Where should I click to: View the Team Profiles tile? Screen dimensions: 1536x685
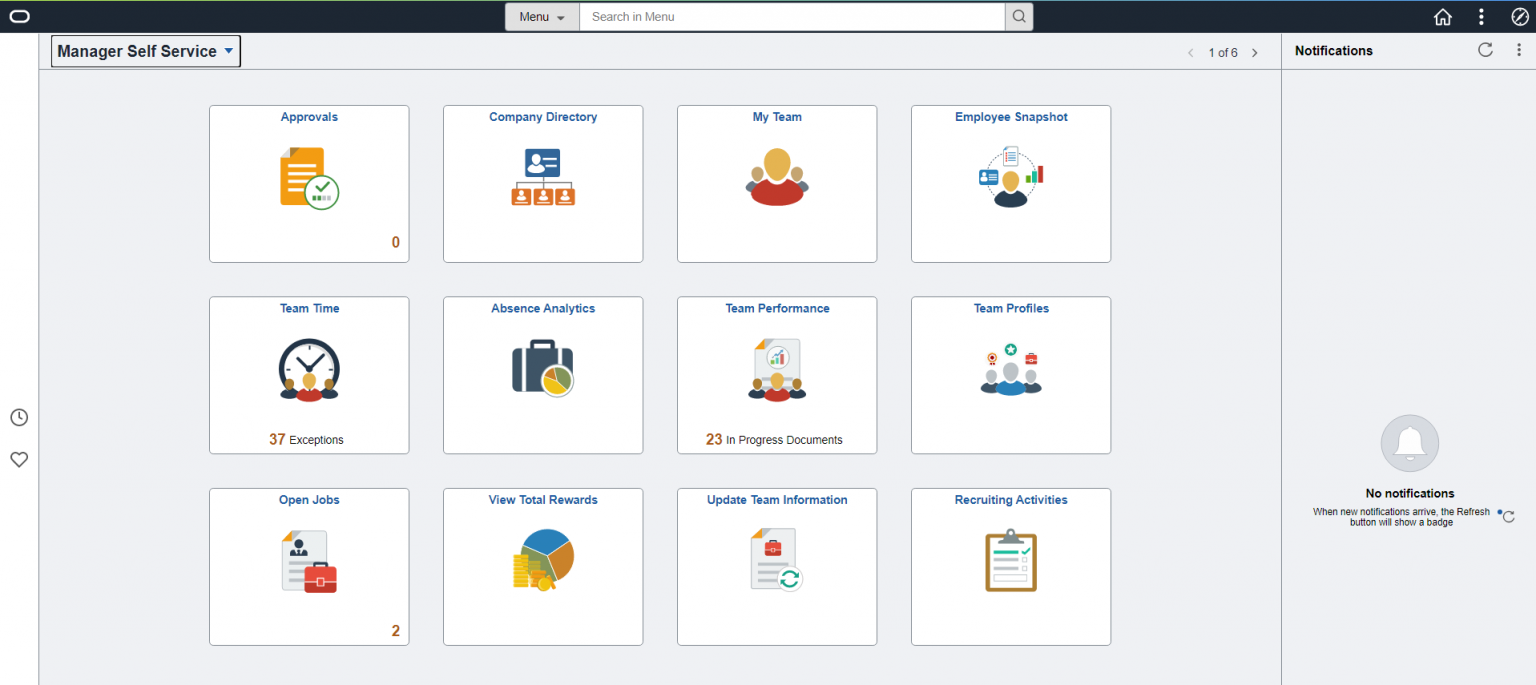(1010, 374)
